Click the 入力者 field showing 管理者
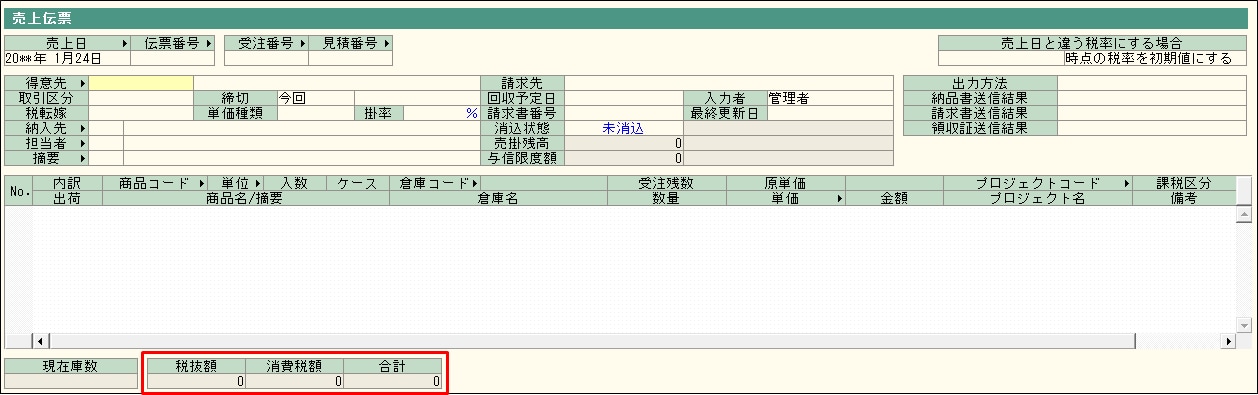The image size is (1258, 395). [829, 98]
